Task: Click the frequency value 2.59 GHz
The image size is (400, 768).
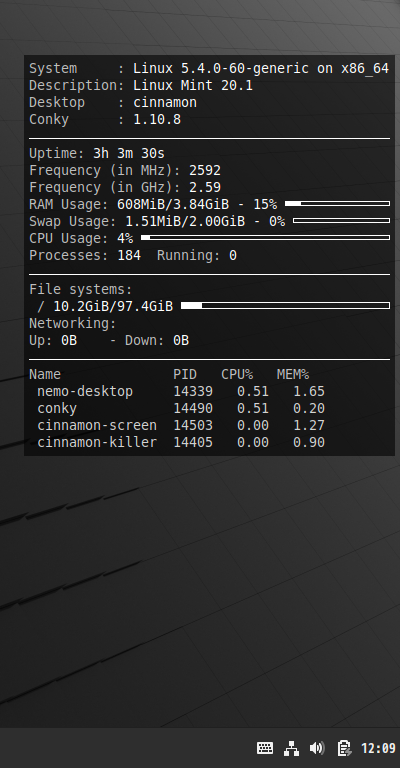Action: point(205,187)
